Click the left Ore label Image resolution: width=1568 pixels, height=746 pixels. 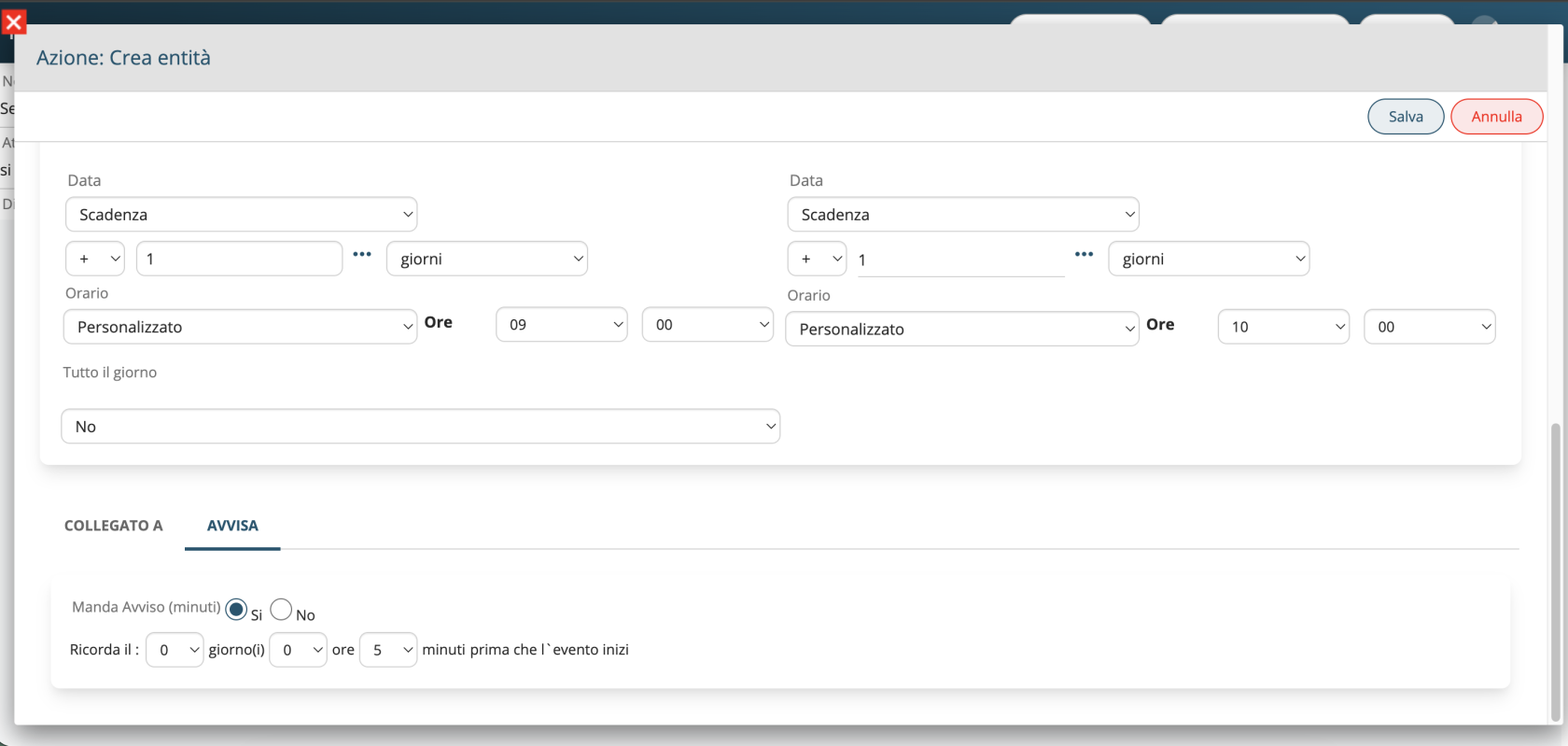439,322
